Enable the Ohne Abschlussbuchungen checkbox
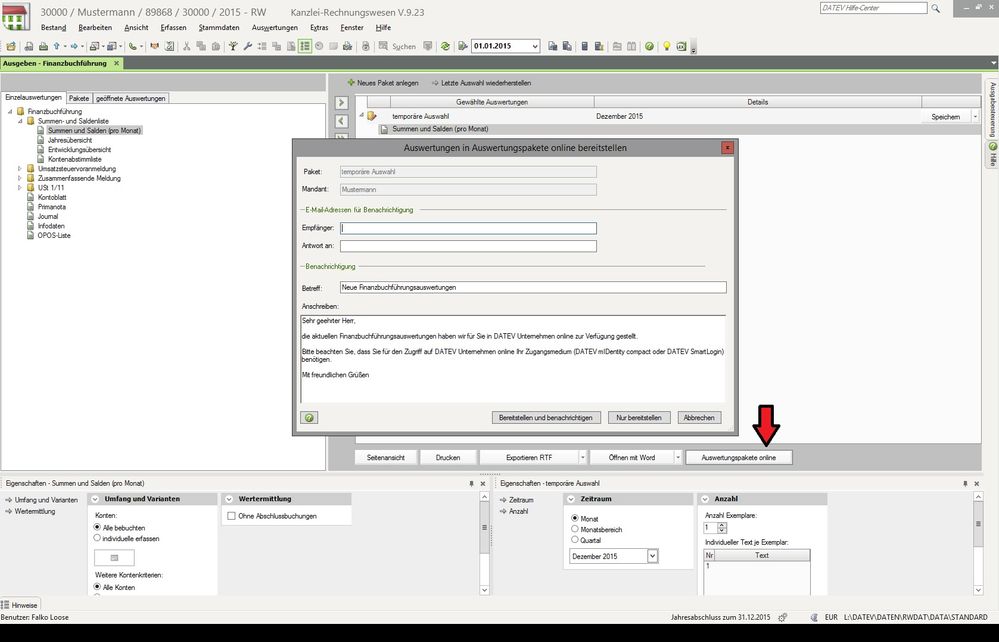 232,516
